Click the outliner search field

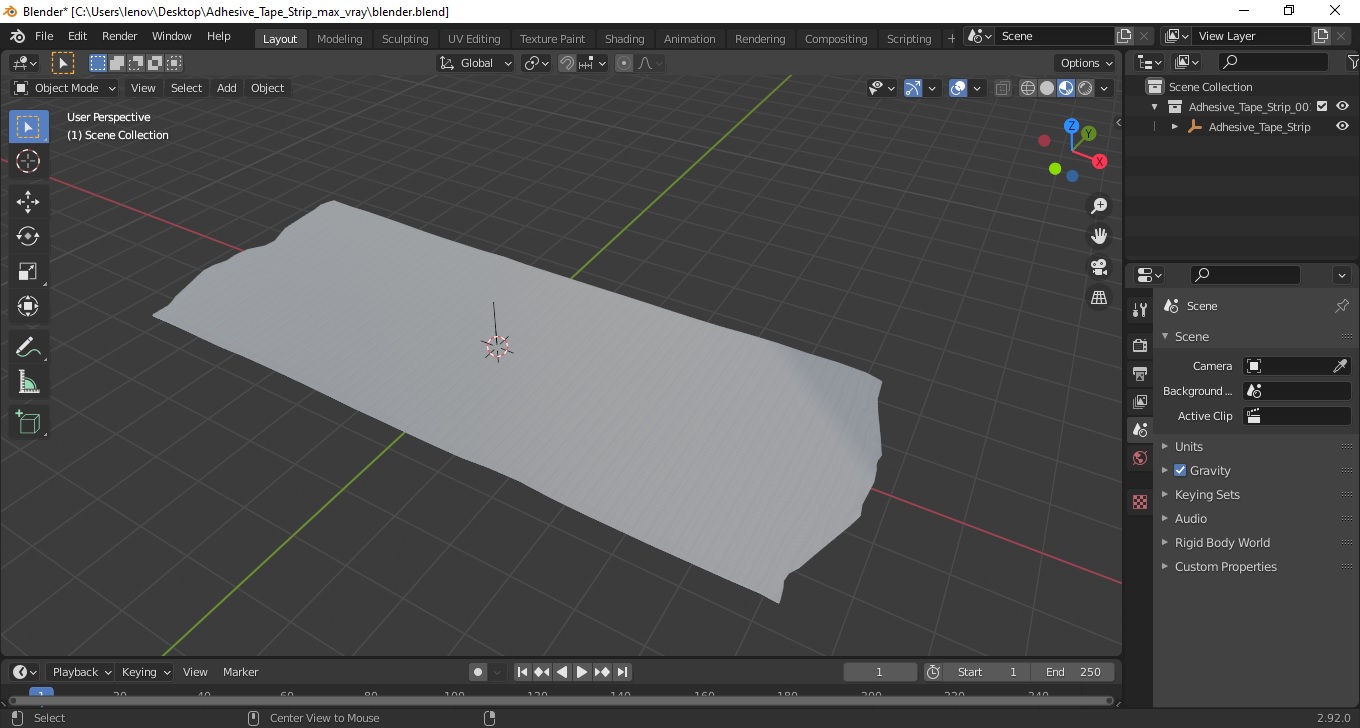(1272, 62)
